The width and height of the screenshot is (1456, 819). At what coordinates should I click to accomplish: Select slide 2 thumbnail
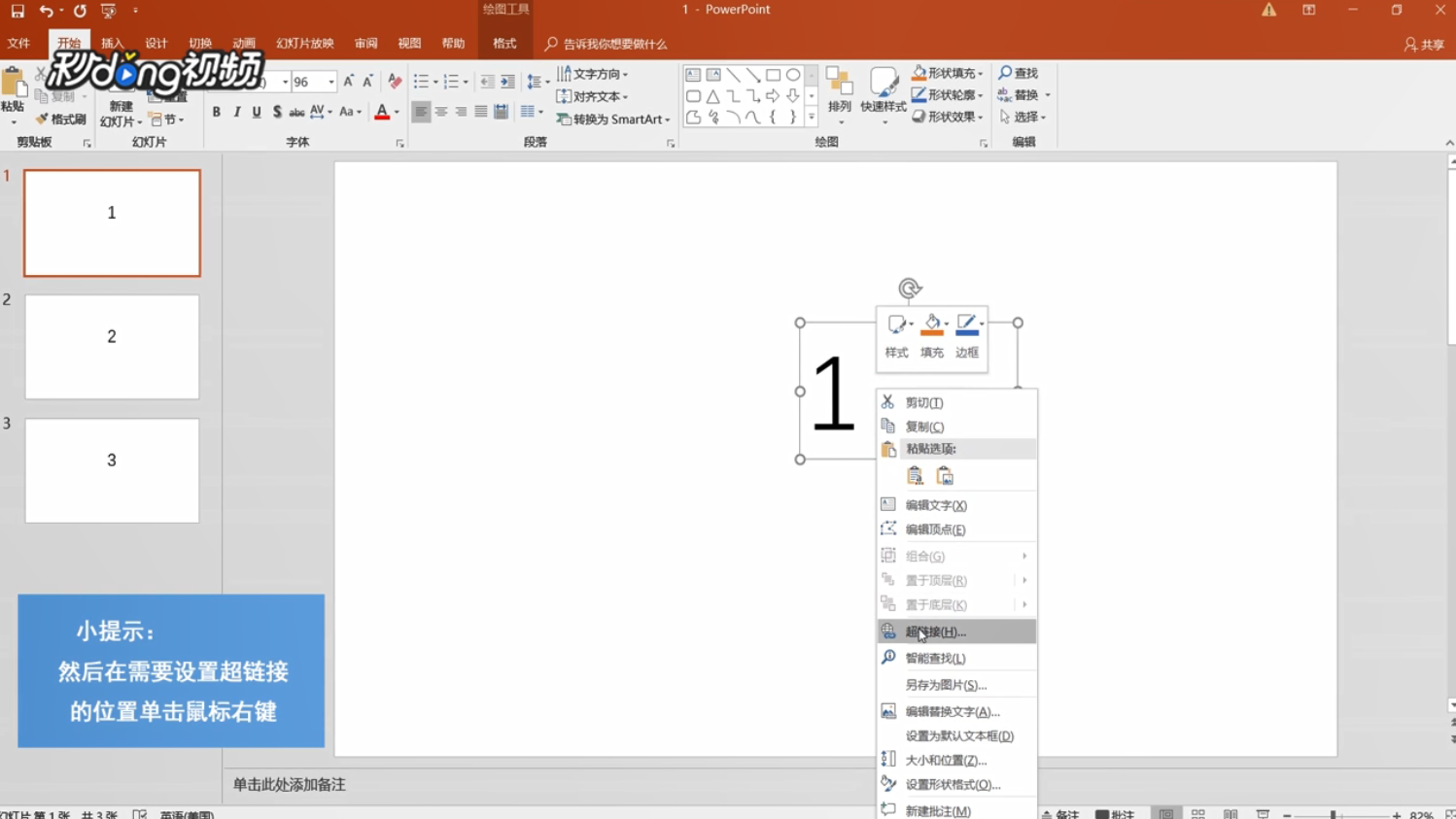pos(112,347)
